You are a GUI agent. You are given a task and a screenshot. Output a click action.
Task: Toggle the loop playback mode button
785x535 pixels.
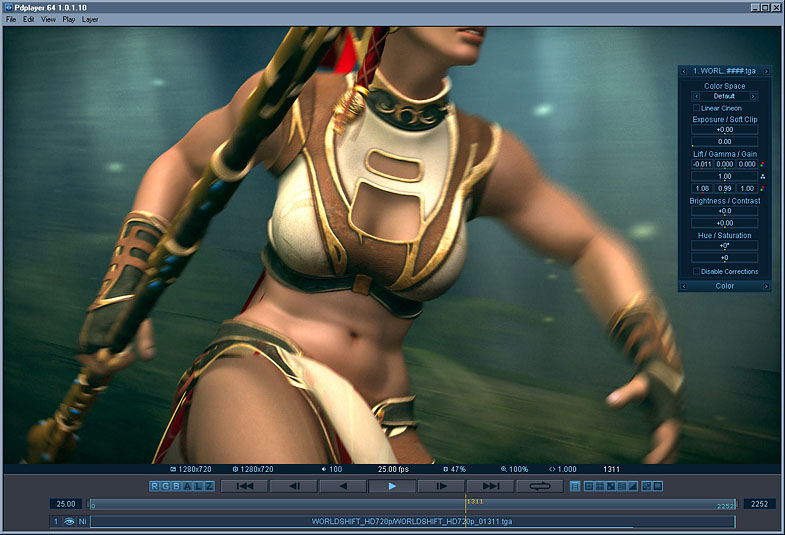(x=540, y=486)
